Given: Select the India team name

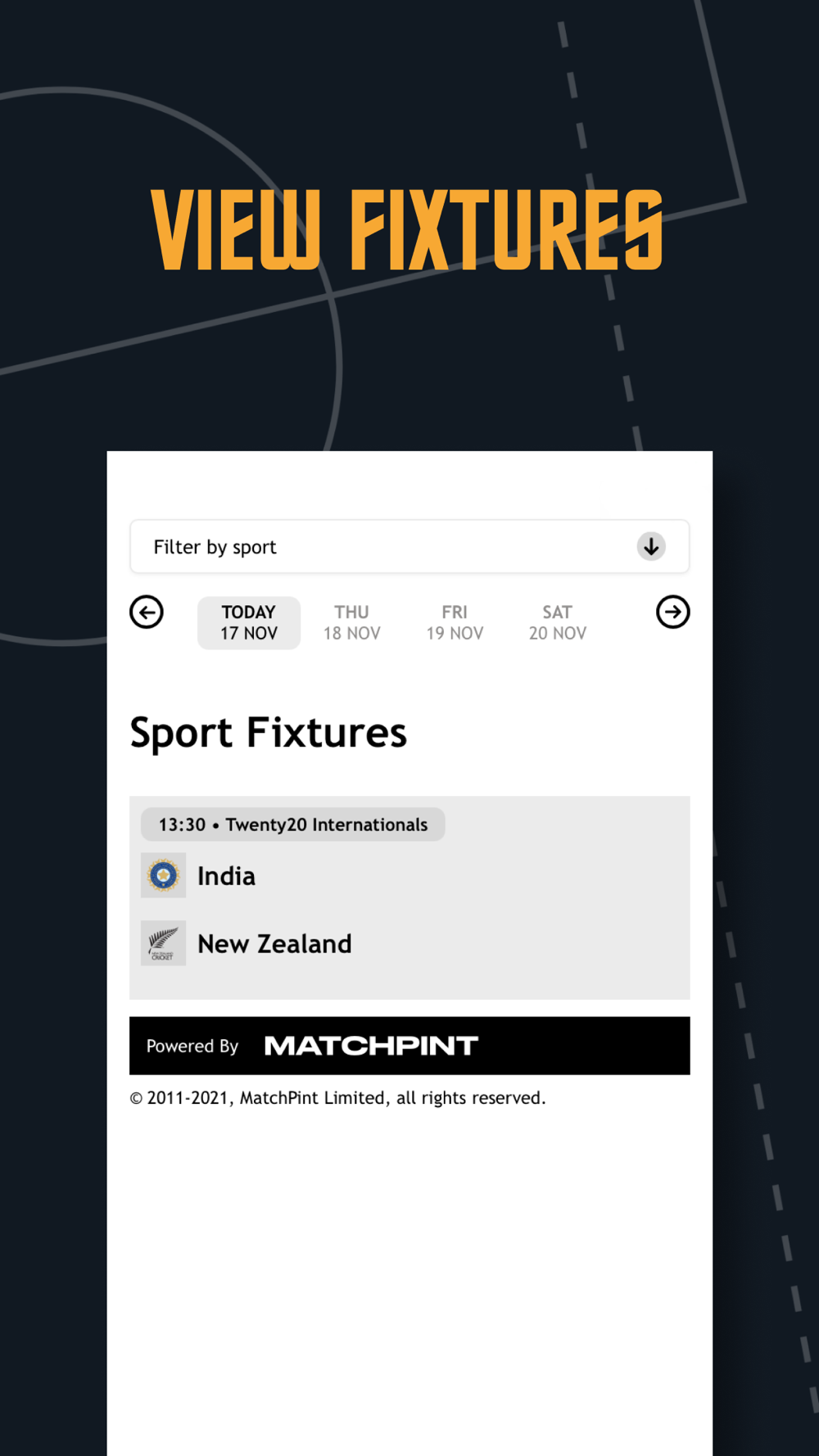Looking at the screenshot, I should click(226, 876).
